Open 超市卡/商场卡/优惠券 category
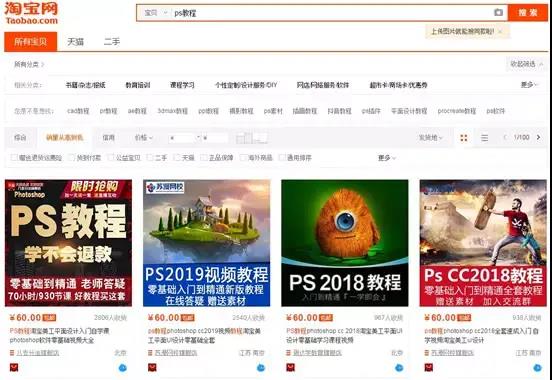 (399, 85)
